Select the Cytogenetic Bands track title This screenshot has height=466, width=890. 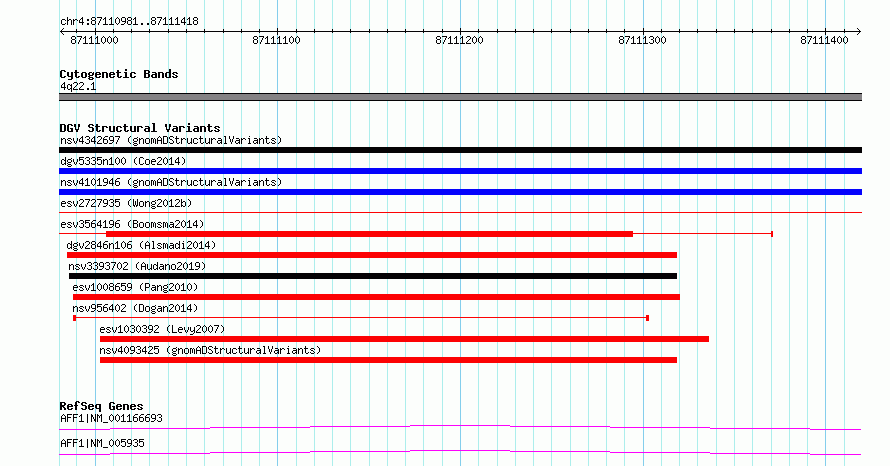pos(119,74)
